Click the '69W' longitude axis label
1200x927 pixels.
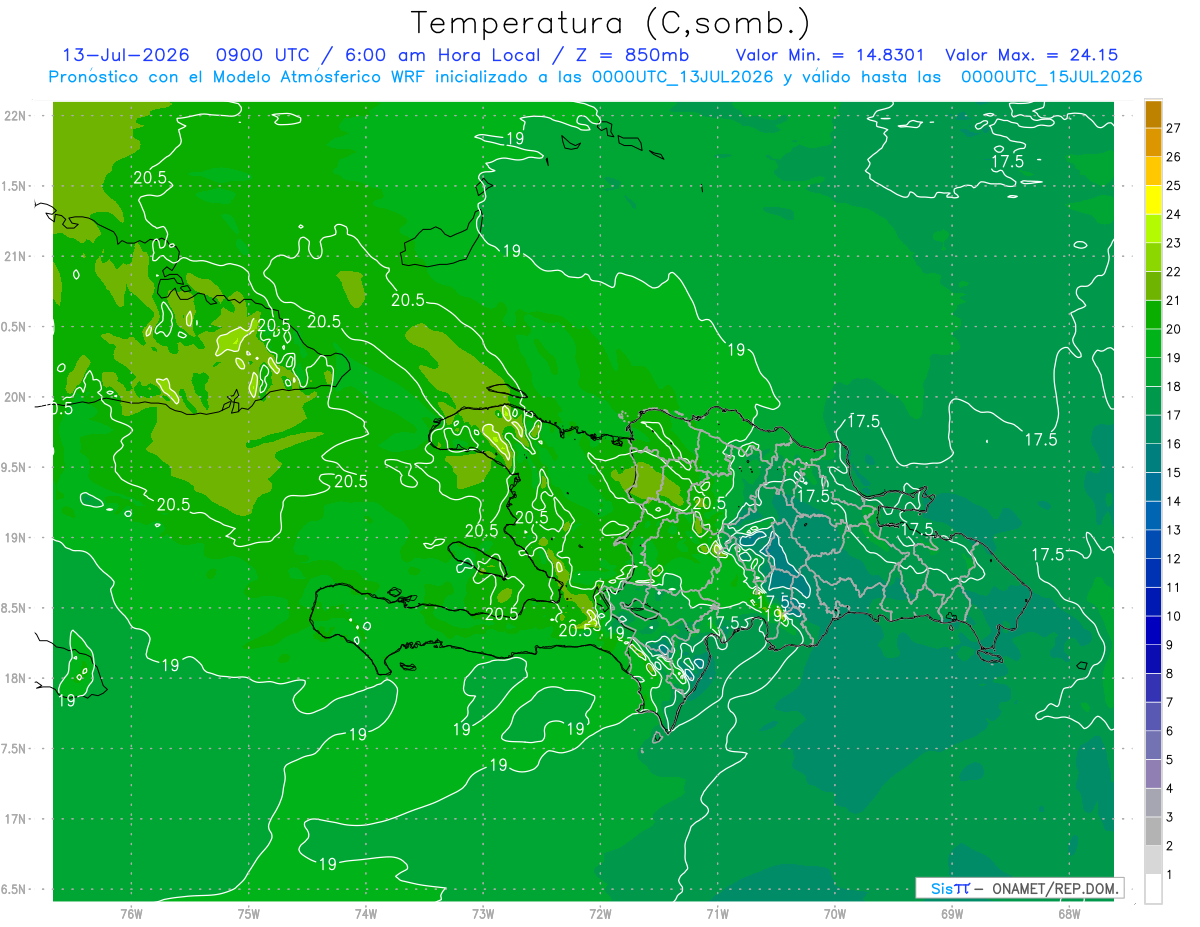point(952,913)
